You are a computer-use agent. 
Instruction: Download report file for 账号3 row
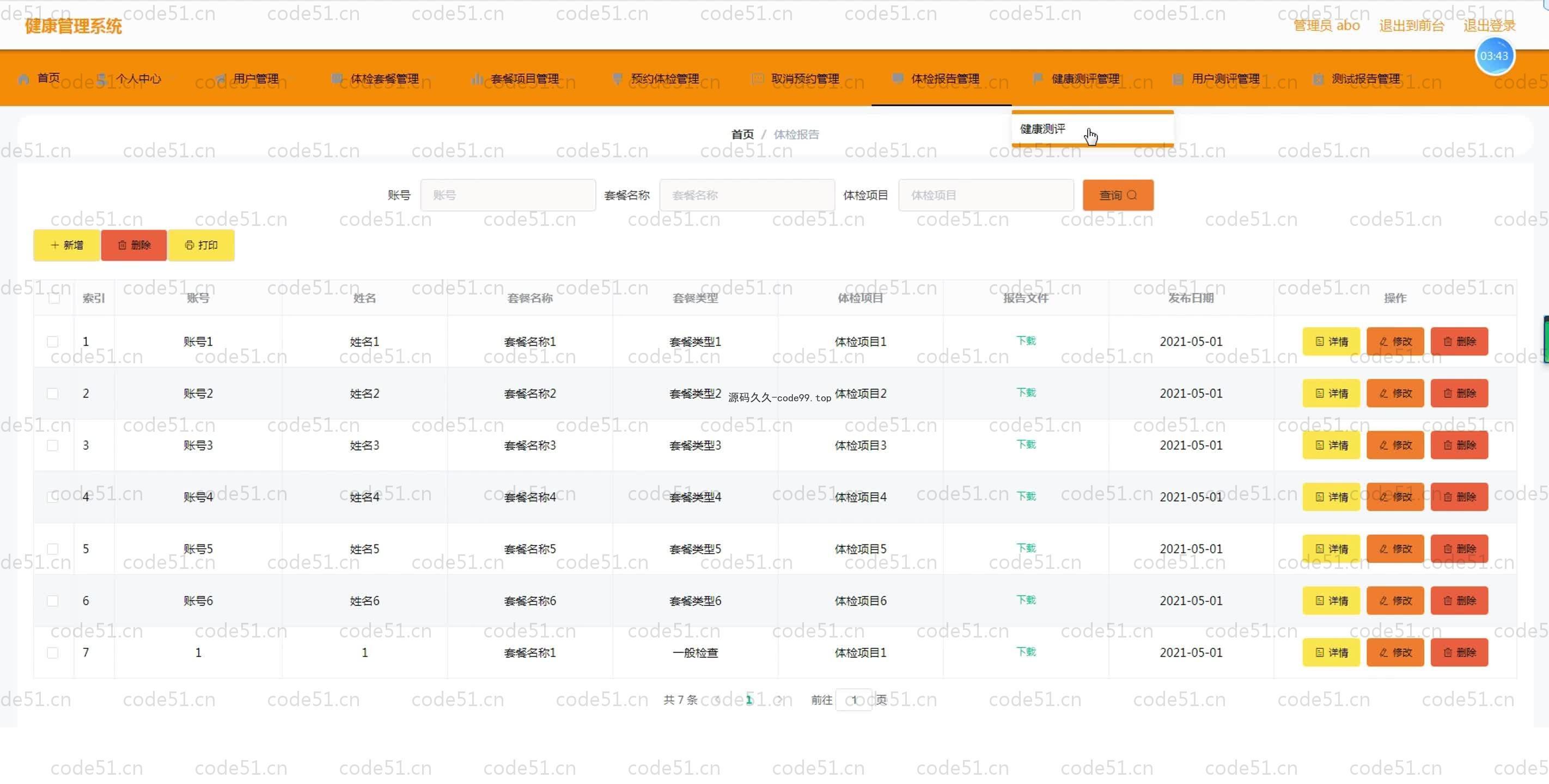pos(1026,444)
